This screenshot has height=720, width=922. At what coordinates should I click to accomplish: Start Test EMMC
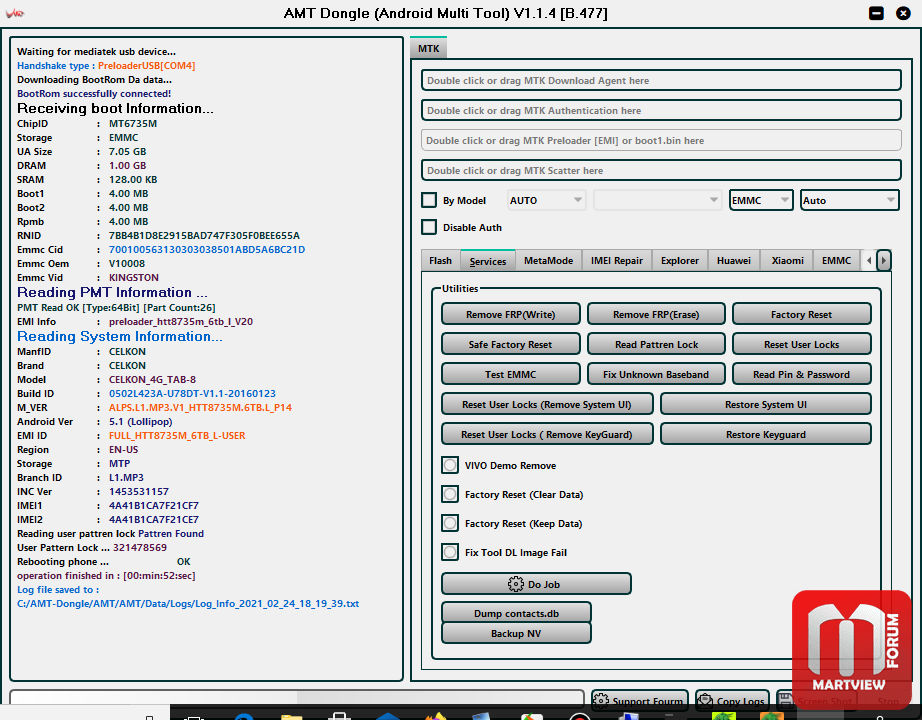coord(510,374)
